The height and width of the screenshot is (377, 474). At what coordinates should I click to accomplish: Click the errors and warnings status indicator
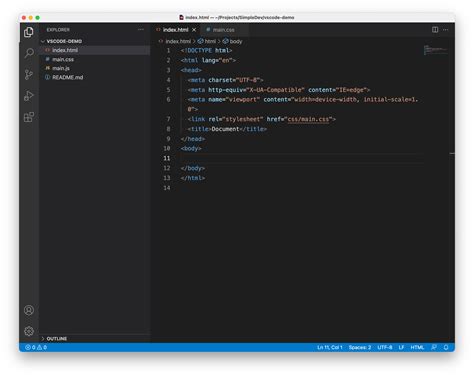[36, 347]
